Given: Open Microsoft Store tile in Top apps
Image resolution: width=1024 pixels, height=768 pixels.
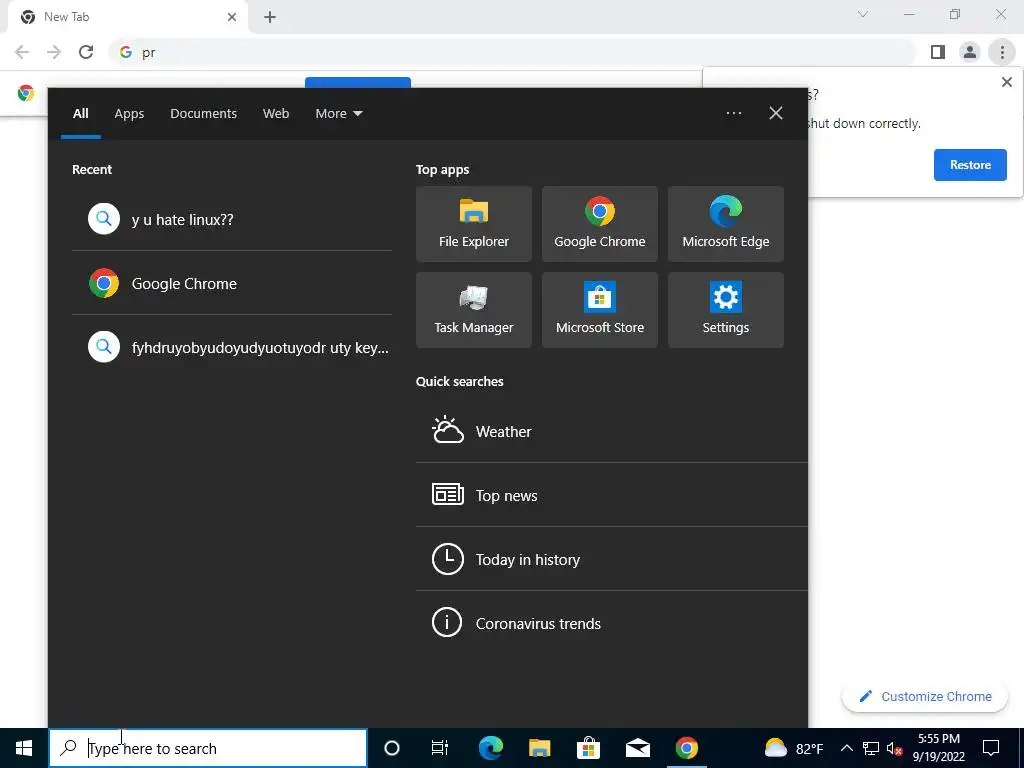Looking at the screenshot, I should pyautogui.click(x=600, y=310).
